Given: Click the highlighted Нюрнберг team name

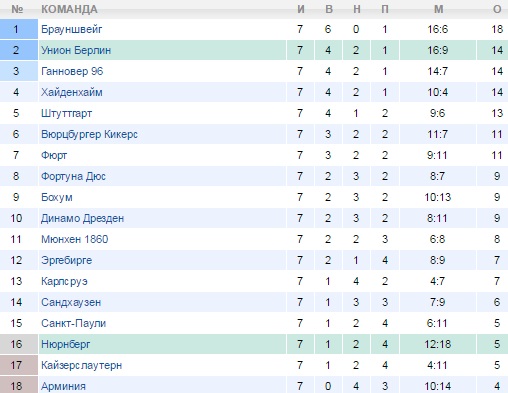Looking at the screenshot, I should pyautogui.click(x=66, y=344).
